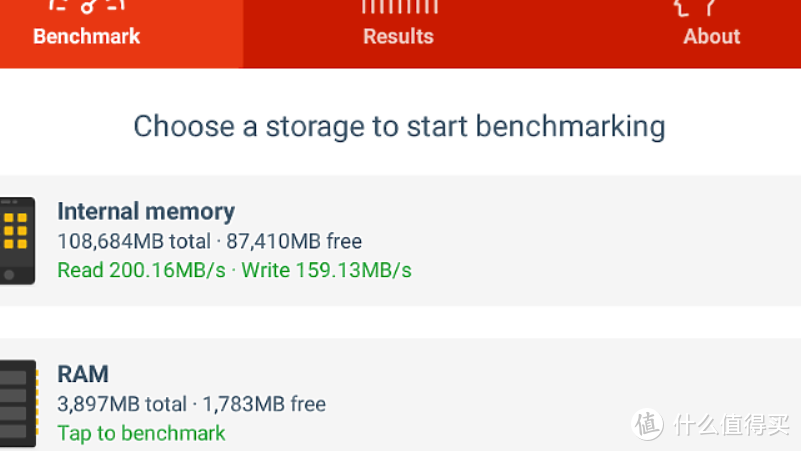The width and height of the screenshot is (801, 451).
Task: Select the Internal memory phone icon
Action: click(x=17, y=240)
